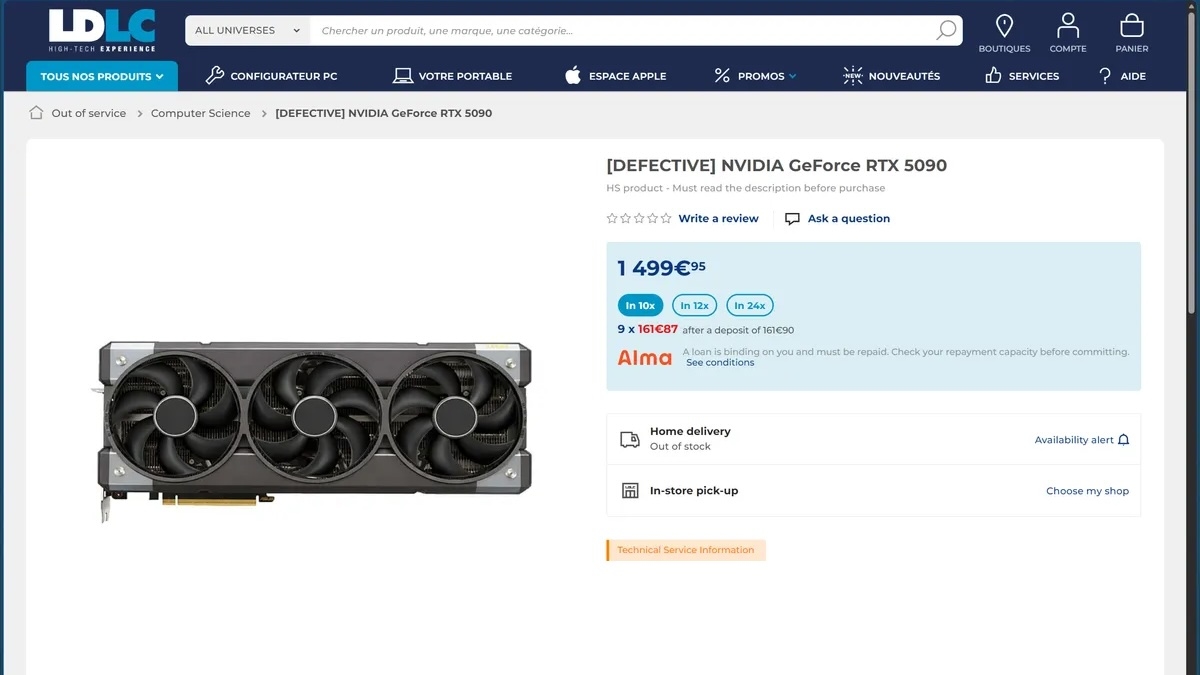The image size is (1200, 675).
Task: Click the Apple logo icon
Action: point(573,75)
